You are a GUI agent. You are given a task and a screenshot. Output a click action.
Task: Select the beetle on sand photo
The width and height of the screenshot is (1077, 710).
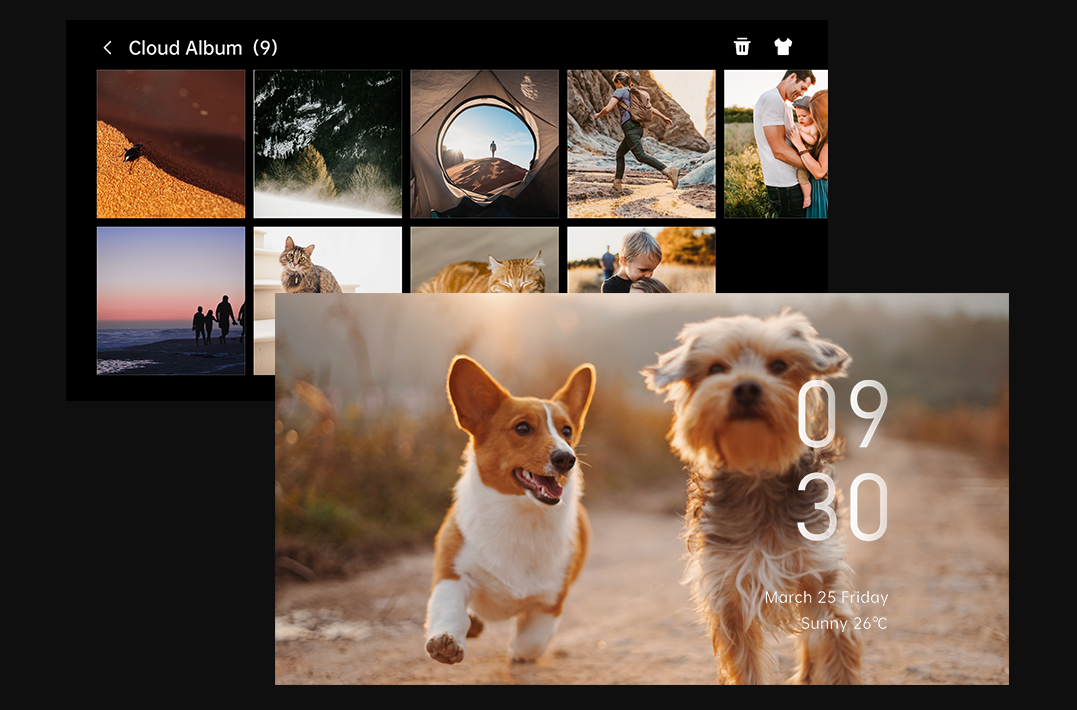pos(171,144)
